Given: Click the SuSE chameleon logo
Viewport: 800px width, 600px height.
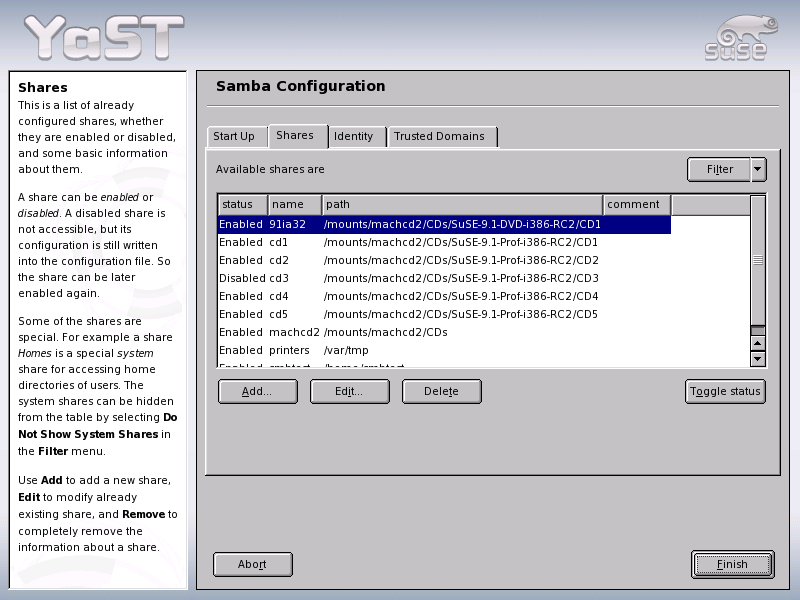Looking at the screenshot, I should [741, 38].
